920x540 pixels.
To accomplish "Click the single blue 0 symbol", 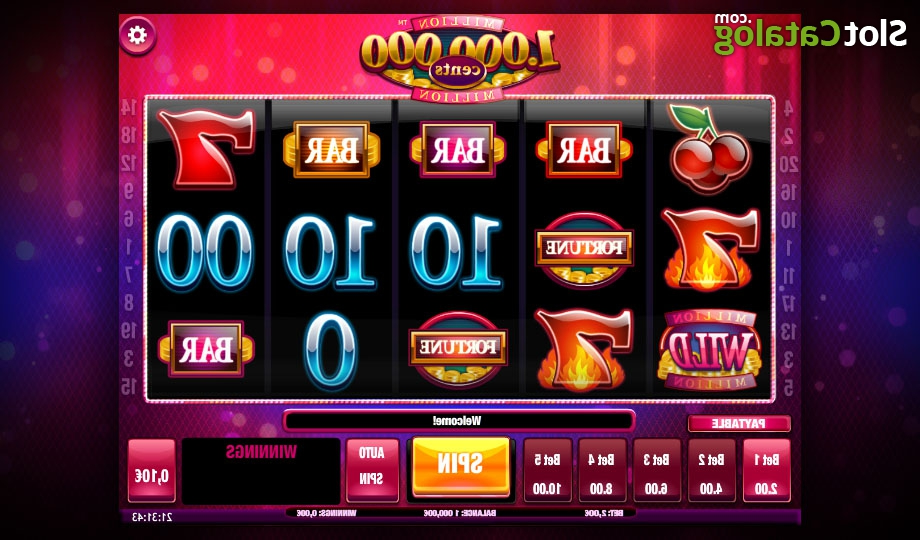I will 330,351.
